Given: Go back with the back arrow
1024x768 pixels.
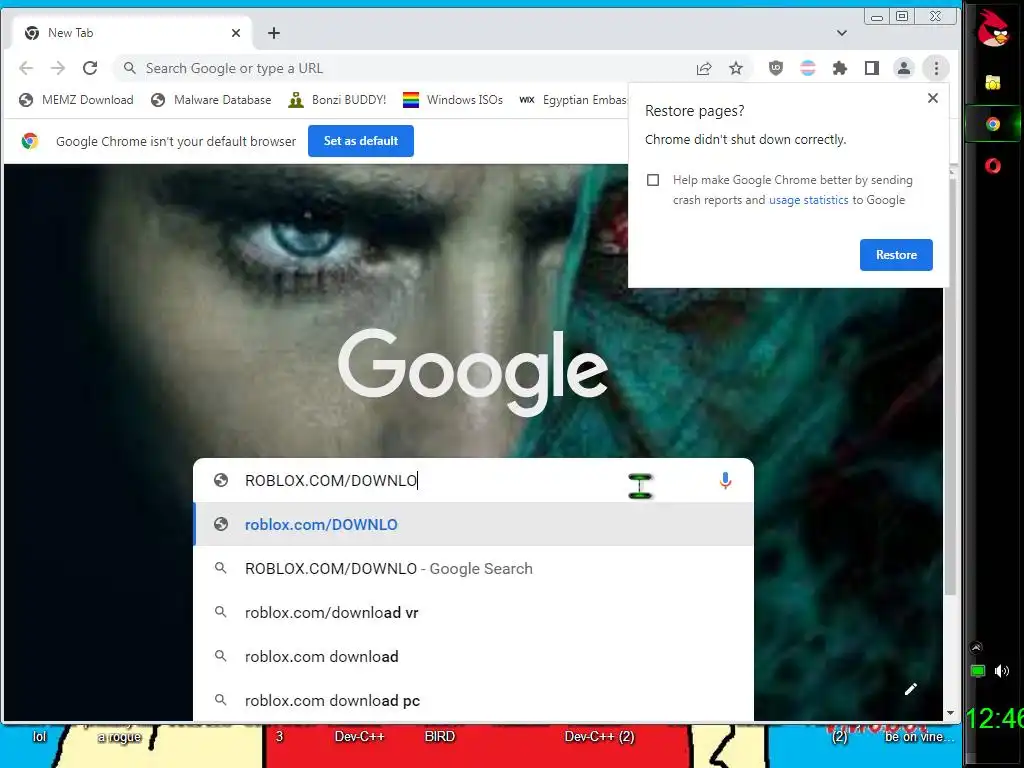Looking at the screenshot, I should click(x=26, y=68).
